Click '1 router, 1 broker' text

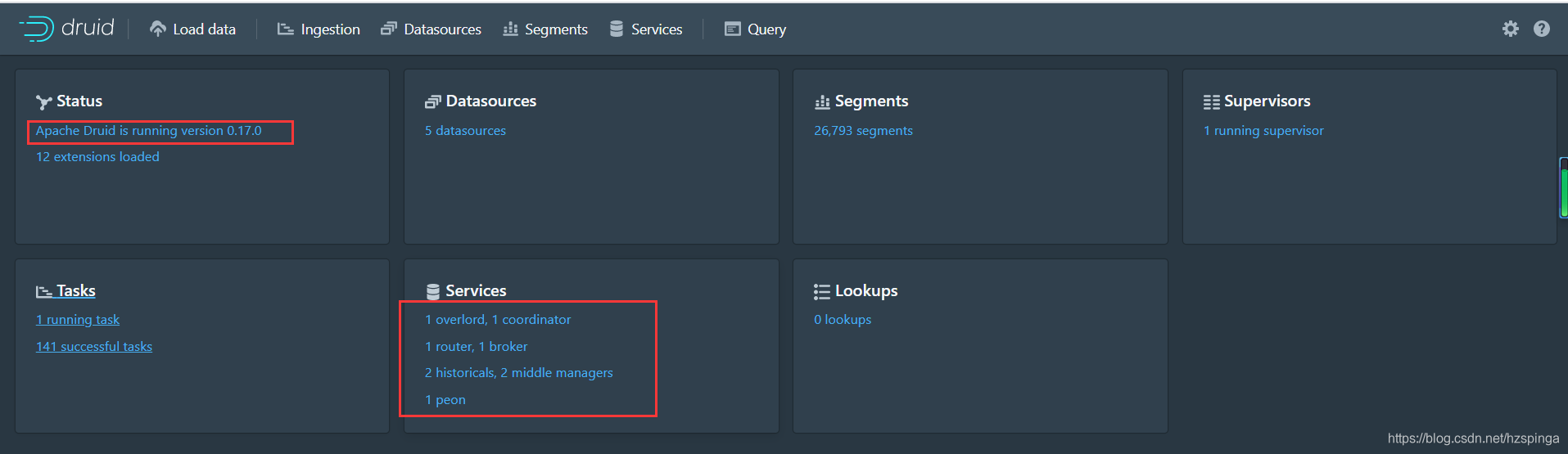click(477, 347)
